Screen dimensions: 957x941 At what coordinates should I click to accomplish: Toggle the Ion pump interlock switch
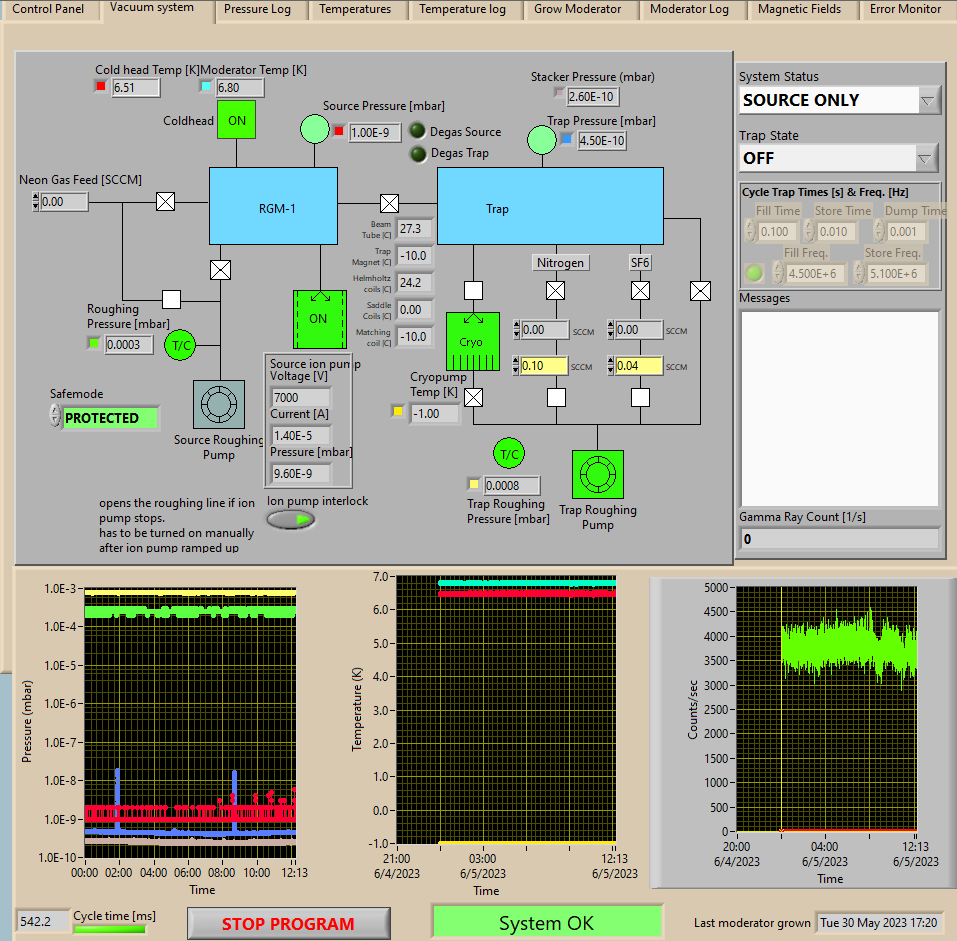[x=290, y=519]
